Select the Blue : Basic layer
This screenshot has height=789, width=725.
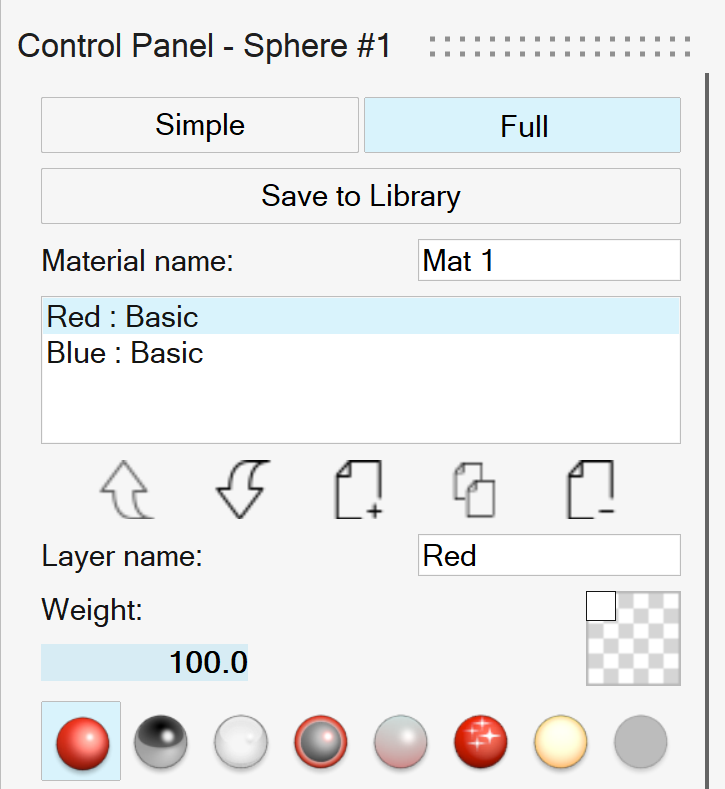pos(125,353)
